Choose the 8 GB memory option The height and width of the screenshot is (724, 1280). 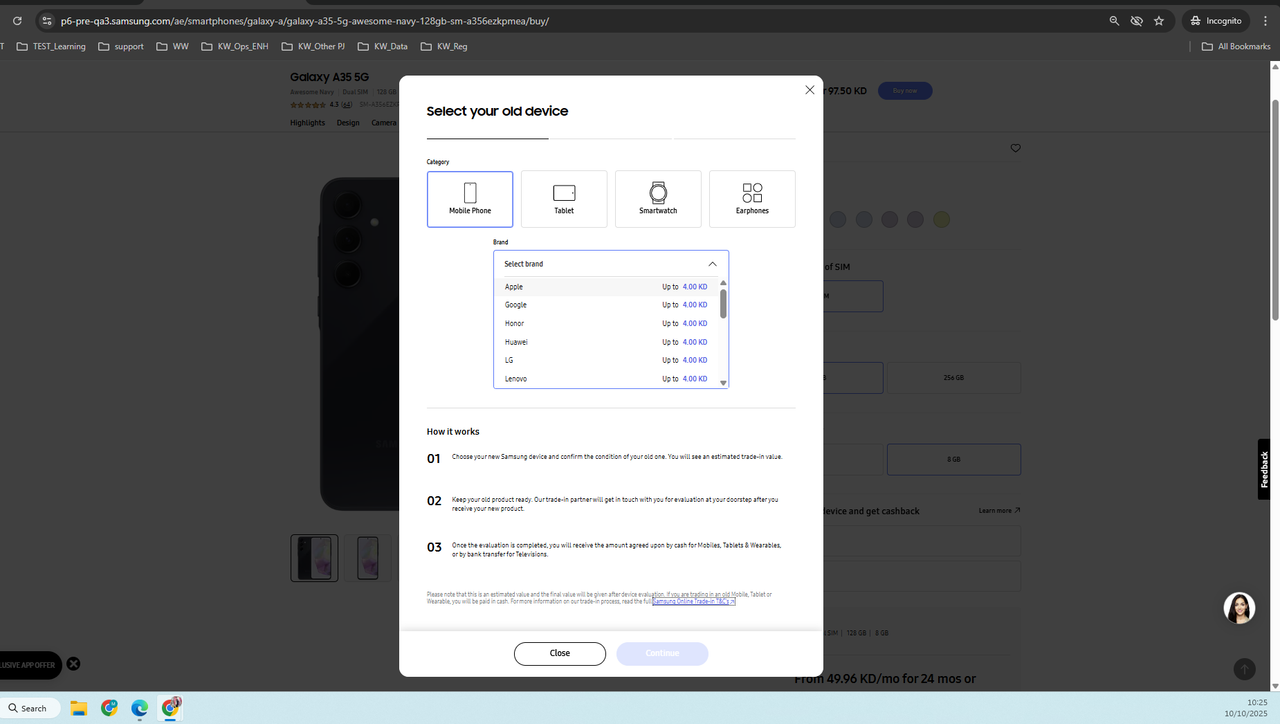point(953,459)
